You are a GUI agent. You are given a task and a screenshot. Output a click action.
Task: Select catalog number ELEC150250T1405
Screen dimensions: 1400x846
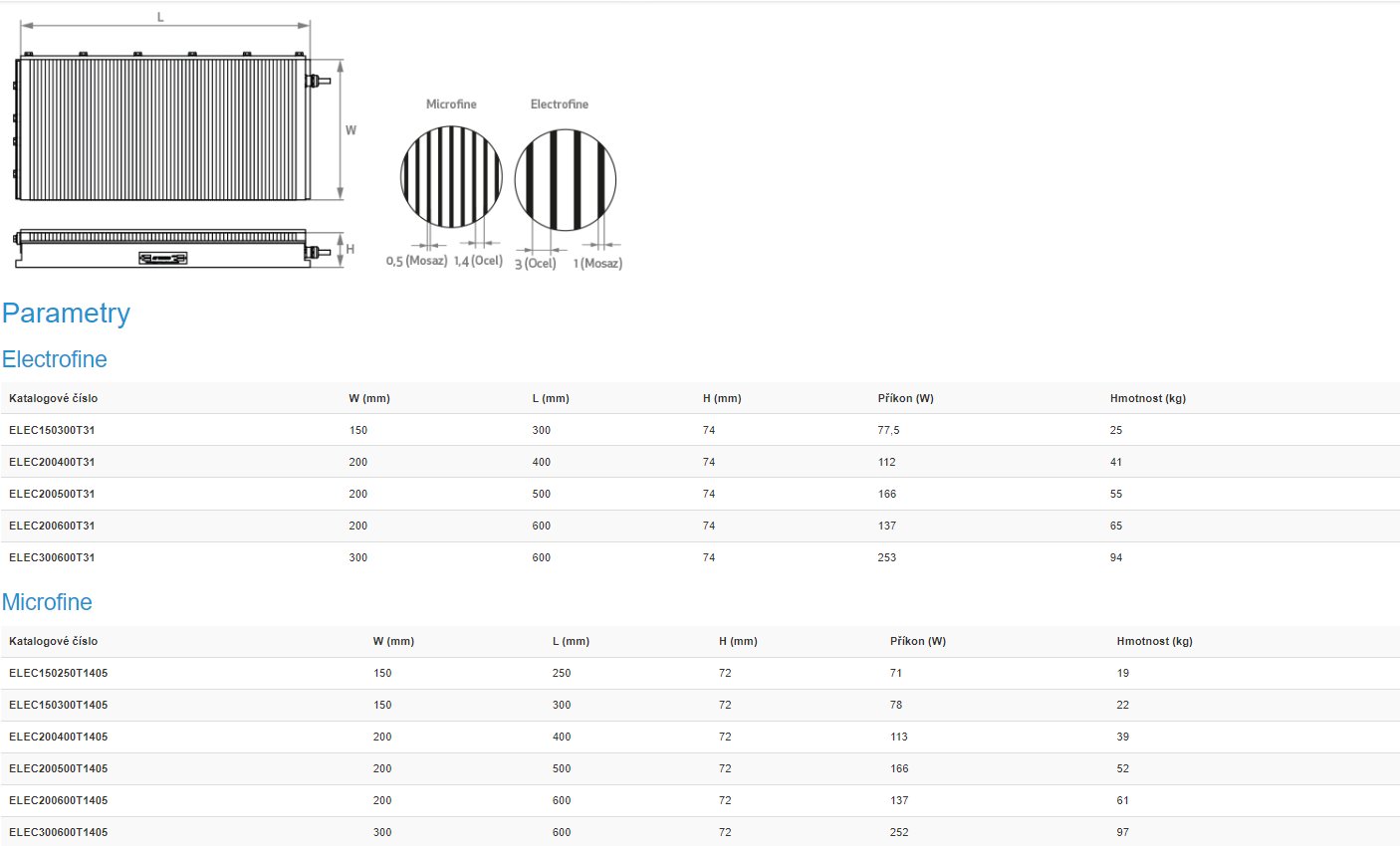(58, 673)
